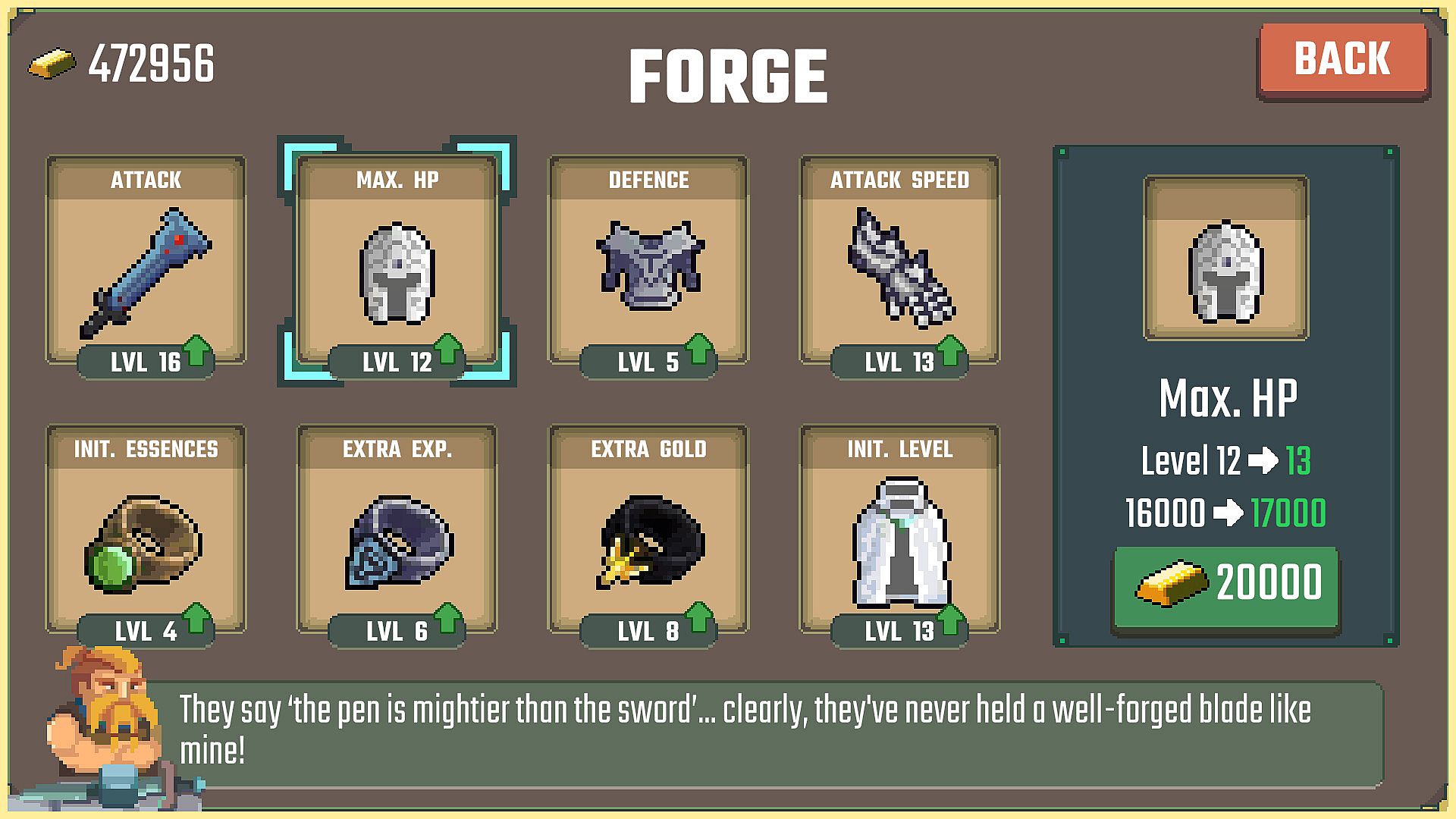Screen dimensions: 1456x819
Task: Pick the Attack Speed gauntlet icon
Action: tap(900, 267)
